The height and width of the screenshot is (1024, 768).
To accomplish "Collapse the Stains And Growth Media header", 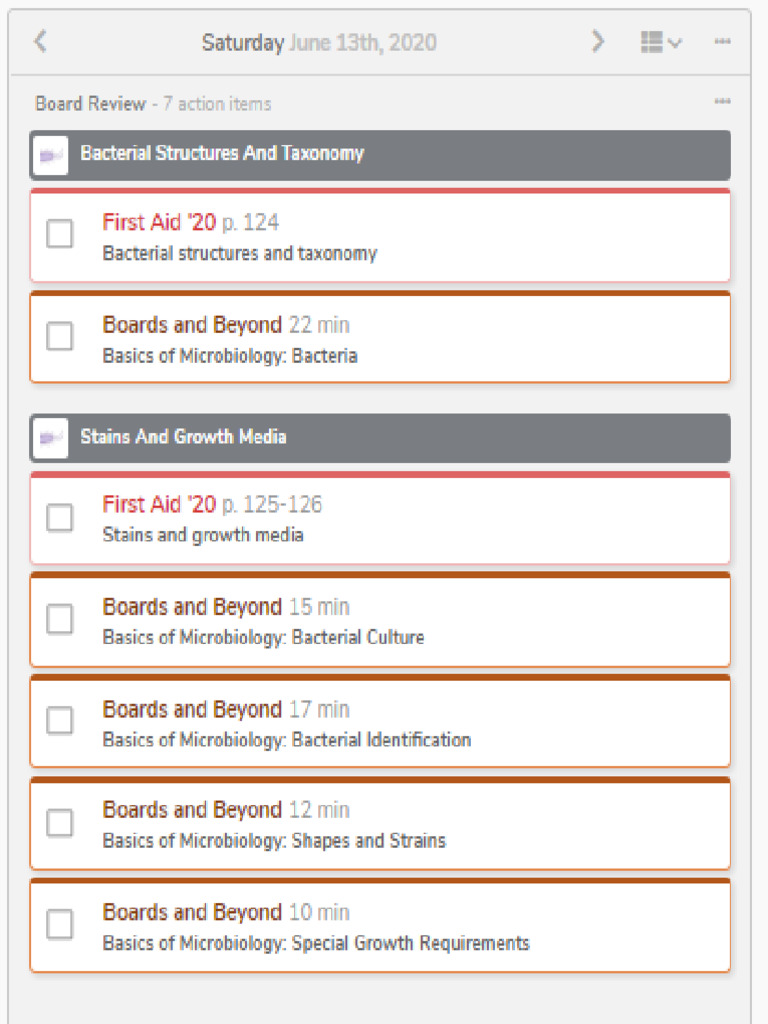I will 400,438.
